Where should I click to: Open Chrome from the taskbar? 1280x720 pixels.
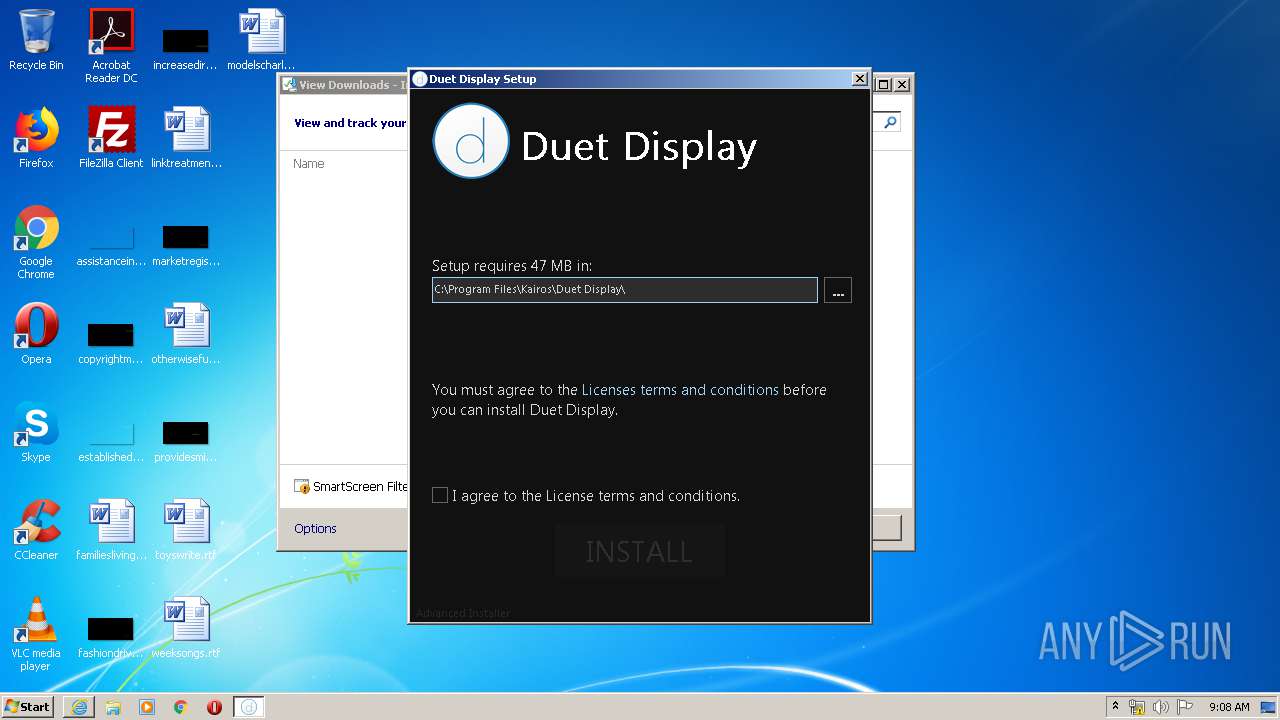(x=181, y=707)
